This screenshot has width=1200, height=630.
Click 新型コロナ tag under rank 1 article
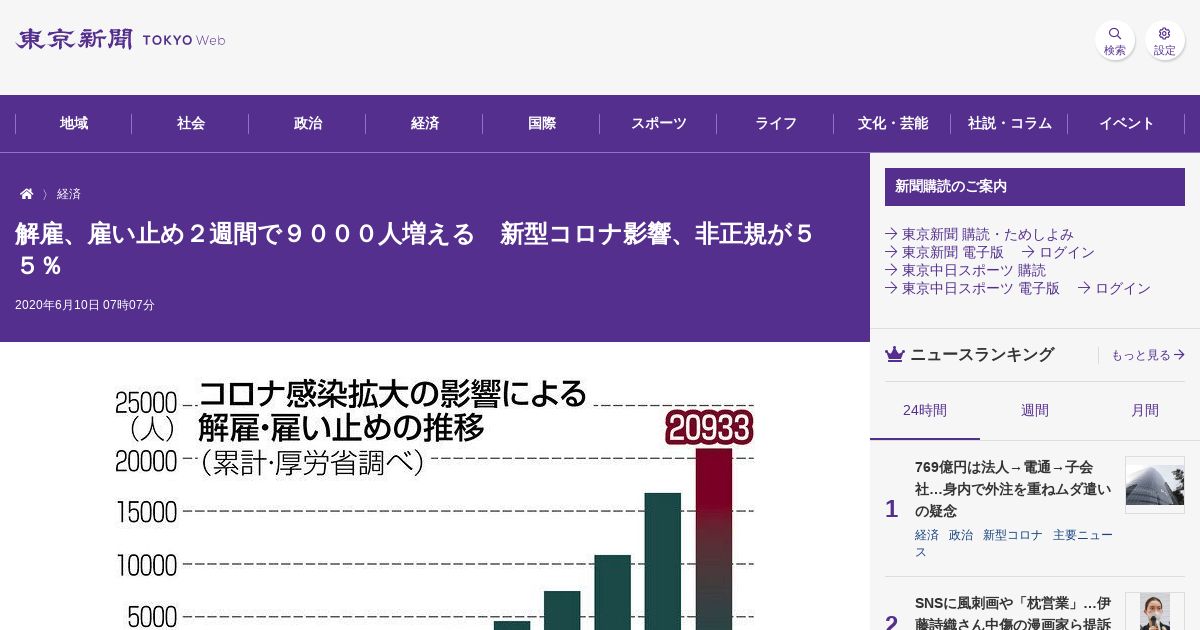[x=1013, y=535]
